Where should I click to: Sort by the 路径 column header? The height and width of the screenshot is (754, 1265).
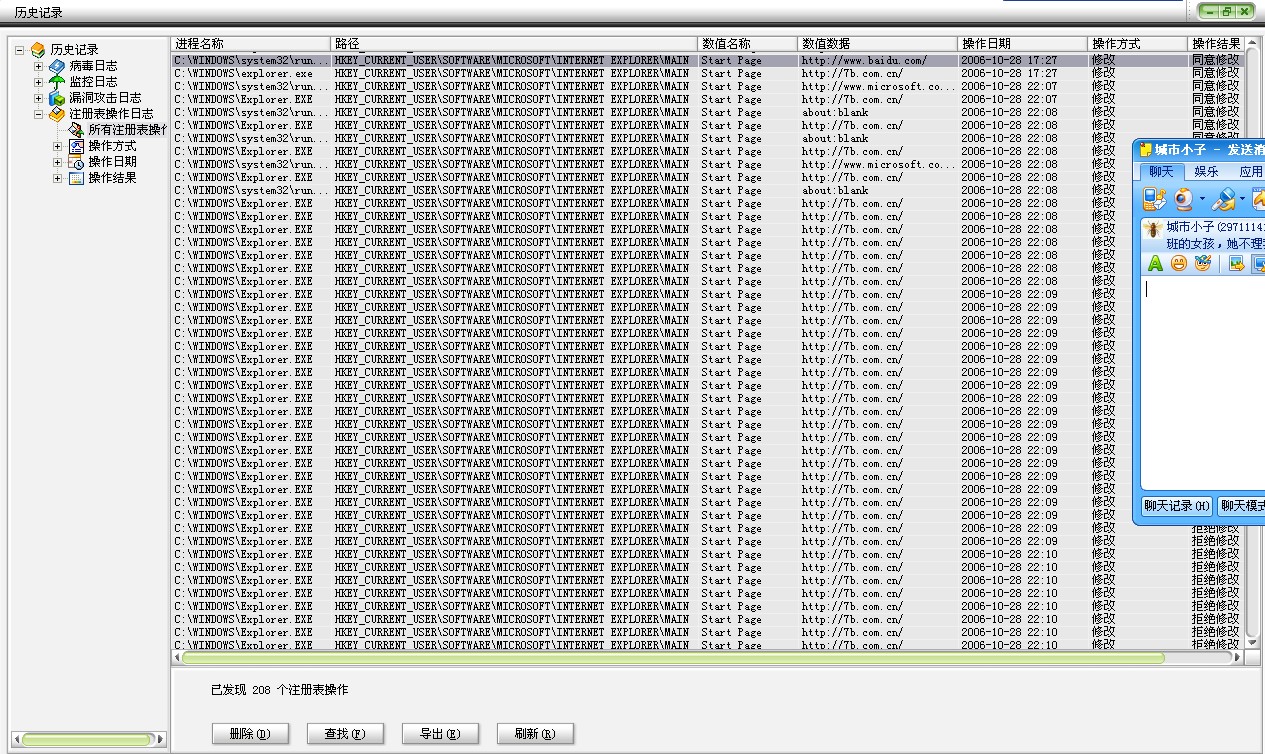(514, 44)
